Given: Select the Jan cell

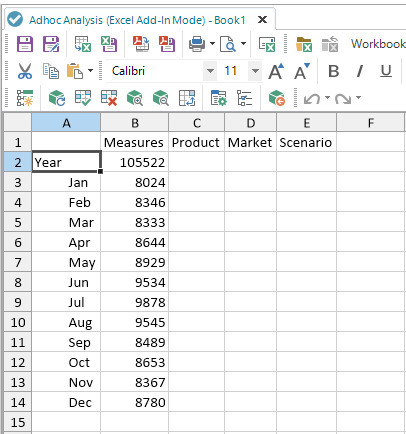Looking at the screenshot, I should pos(66,182).
